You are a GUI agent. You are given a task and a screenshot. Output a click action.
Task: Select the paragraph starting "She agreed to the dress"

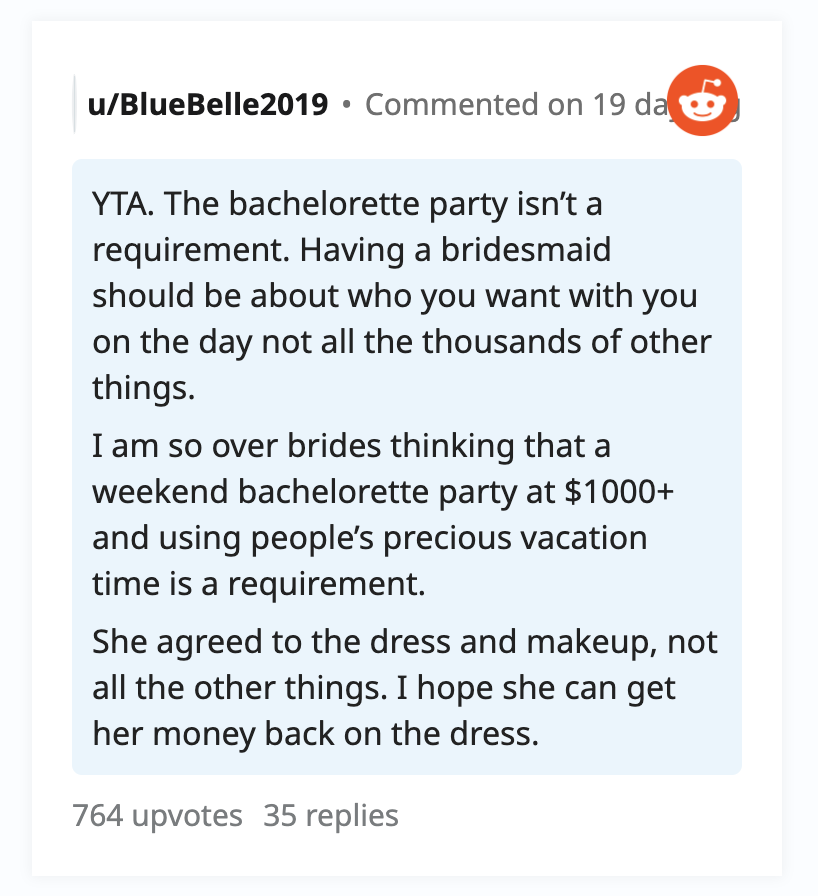pos(405,687)
